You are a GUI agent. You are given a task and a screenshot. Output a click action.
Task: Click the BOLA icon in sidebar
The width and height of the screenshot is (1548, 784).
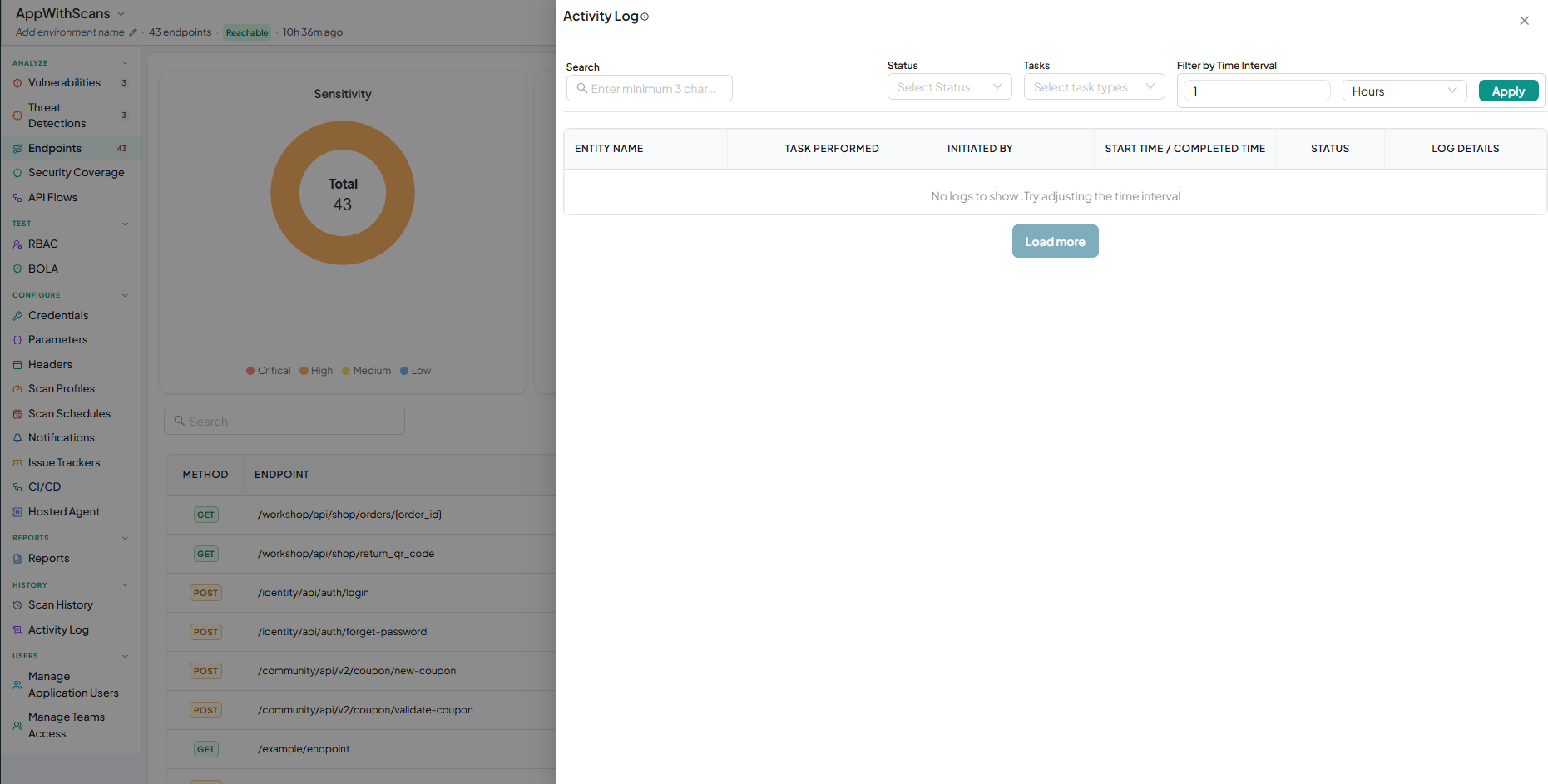click(x=17, y=269)
